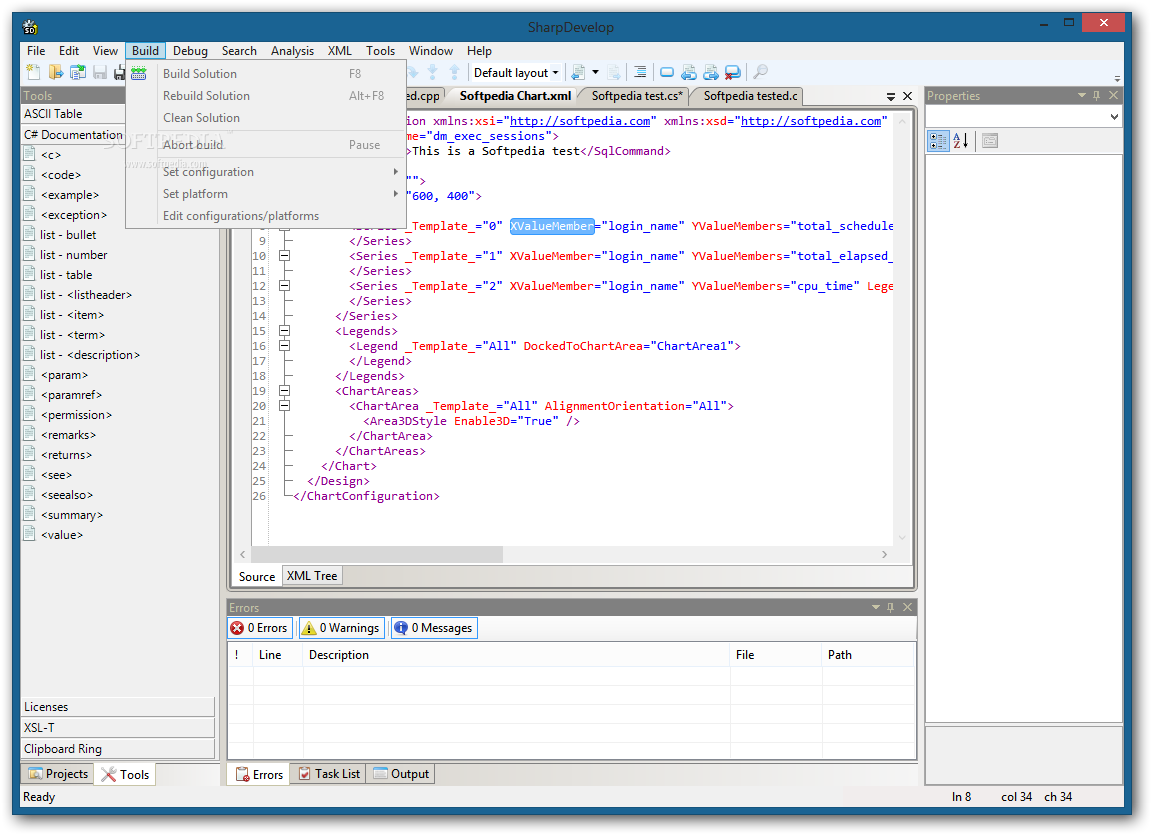This screenshot has height=835, width=1152.
Task: Click the Description column header in Errors
Action: (x=516, y=654)
